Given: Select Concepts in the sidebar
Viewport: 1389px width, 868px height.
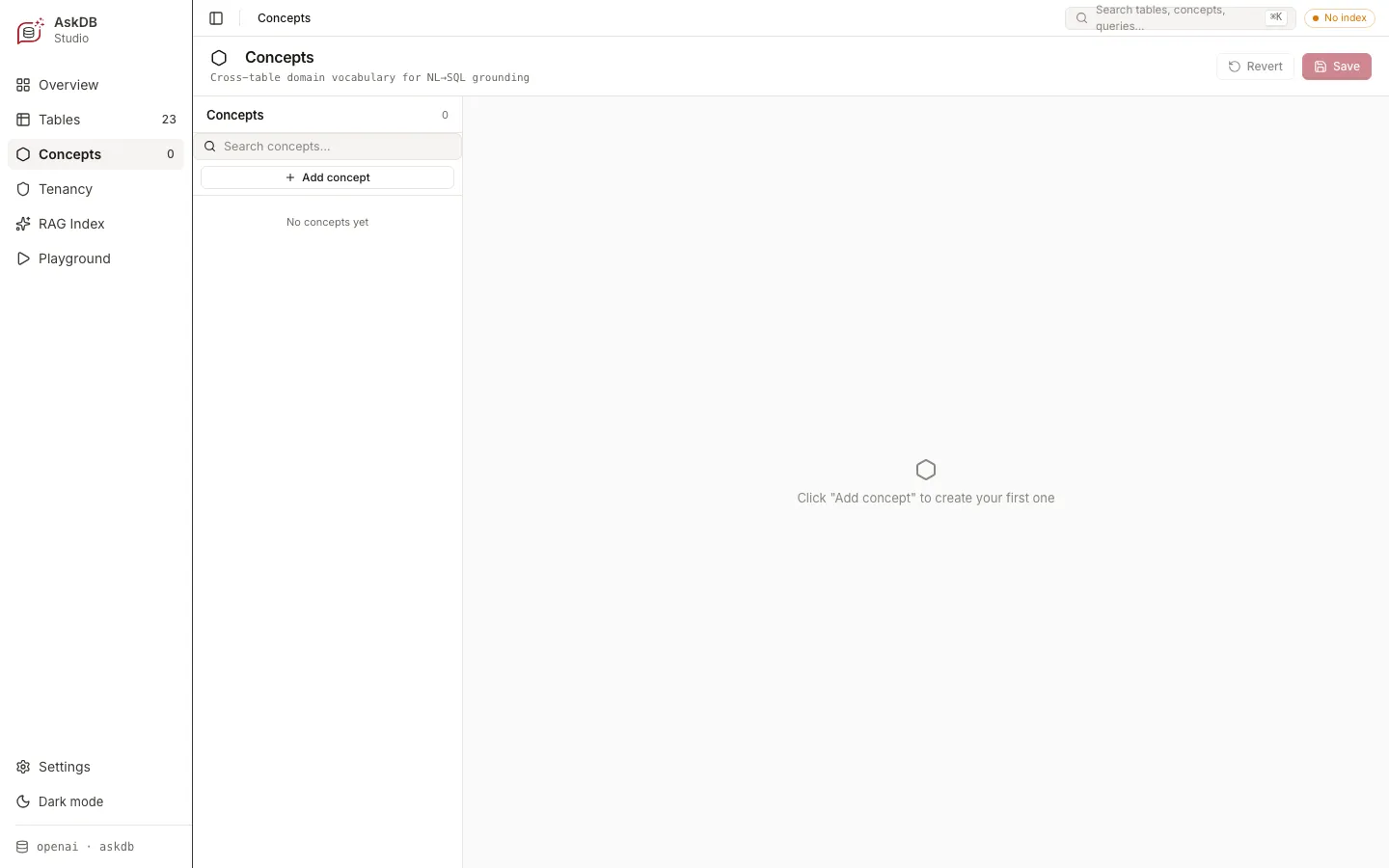Looking at the screenshot, I should pos(95,154).
